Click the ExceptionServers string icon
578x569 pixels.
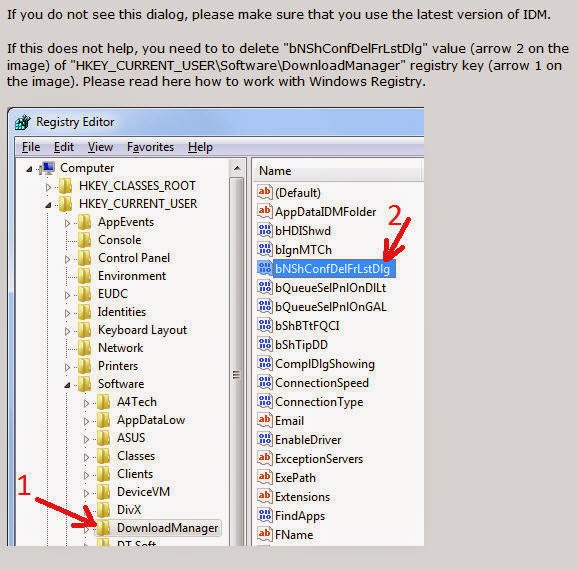tap(265, 458)
